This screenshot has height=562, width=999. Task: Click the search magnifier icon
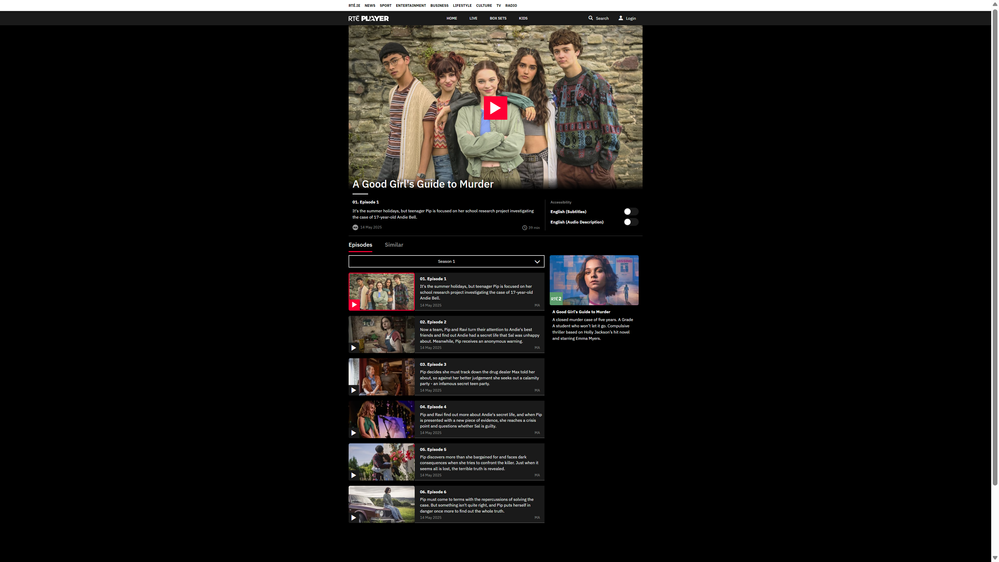tap(591, 18)
